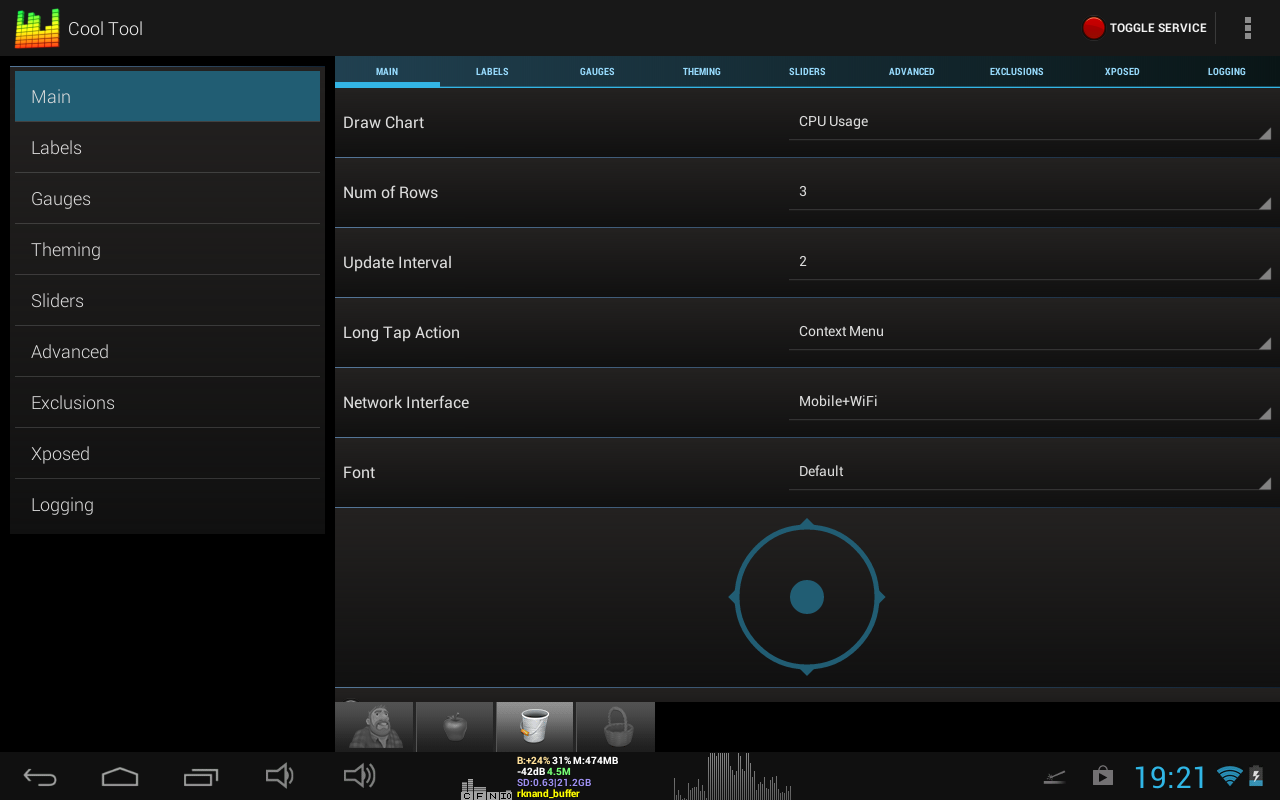1280x800 pixels.
Task: Select the basket icon
Action: [614, 727]
